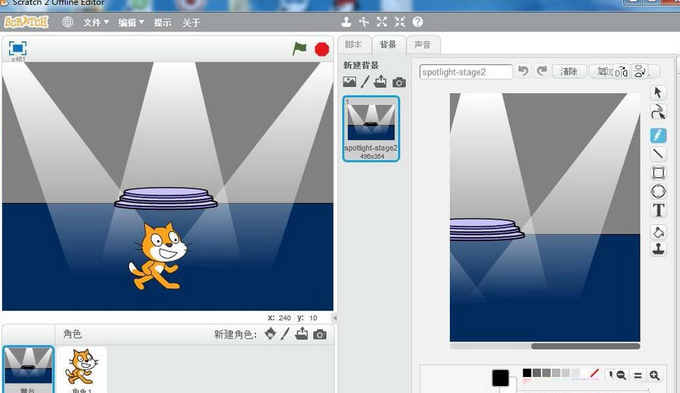Reset paint canvas zoom with equals button

click(x=638, y=375)
